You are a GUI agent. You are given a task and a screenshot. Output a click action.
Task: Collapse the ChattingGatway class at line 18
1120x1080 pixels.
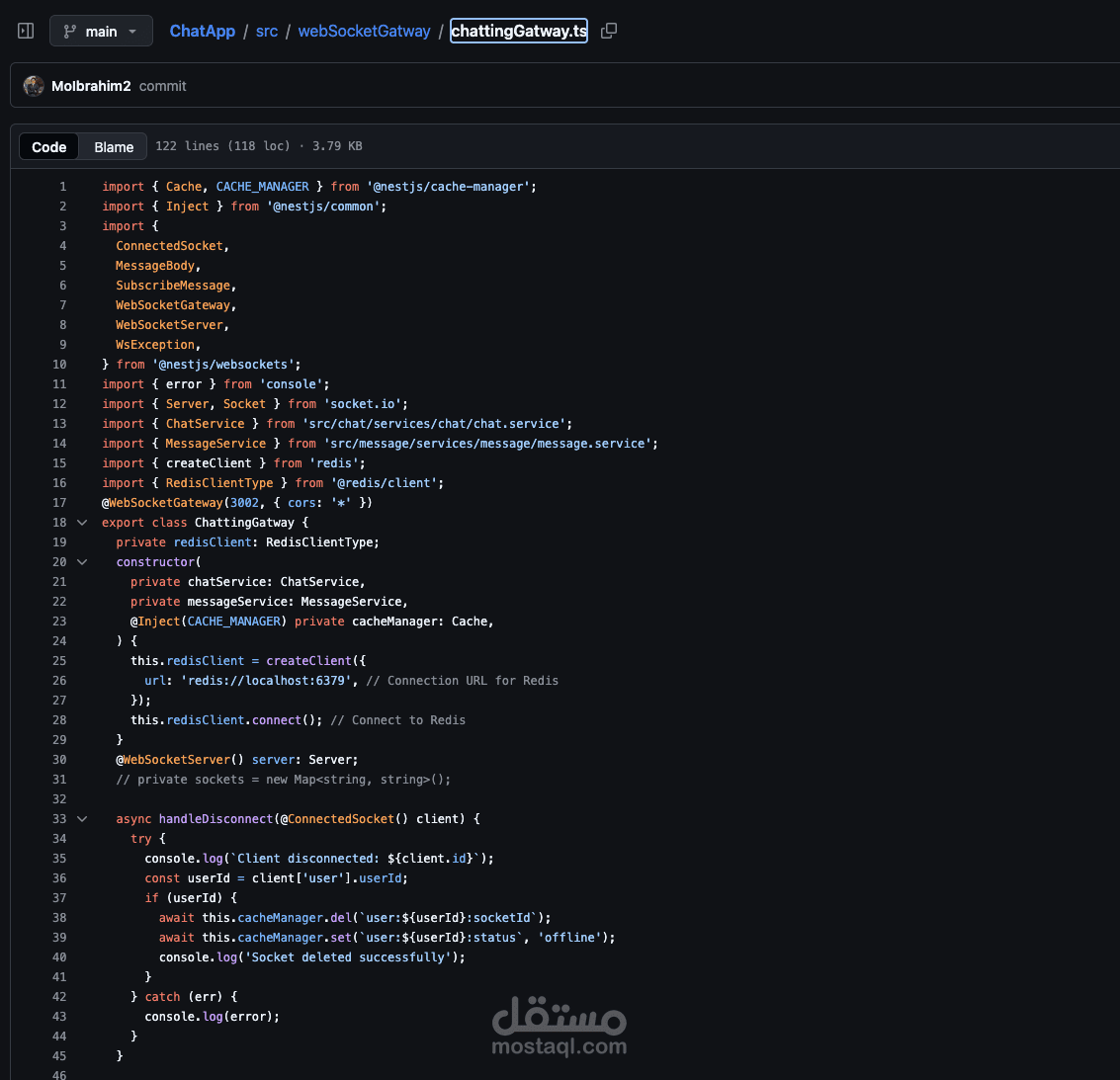tap(82, 523)
